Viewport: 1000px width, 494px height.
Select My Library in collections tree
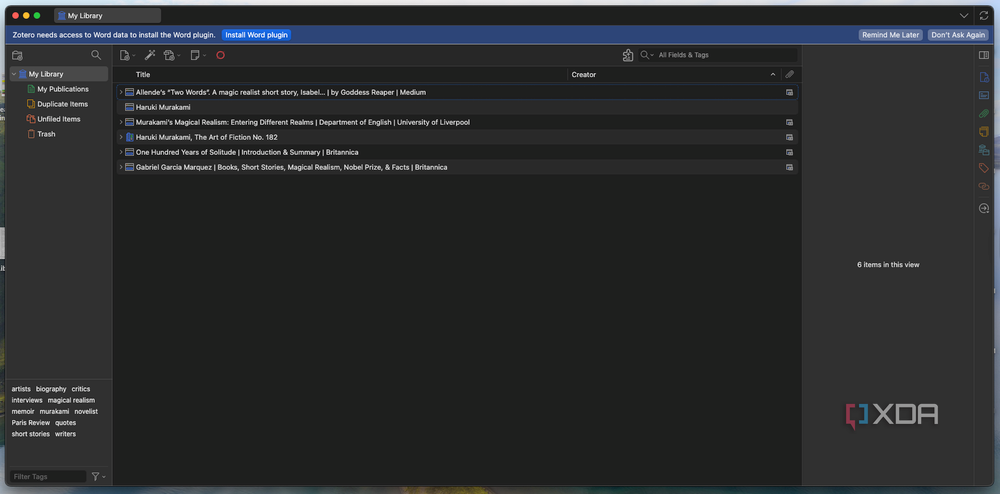coord(59,74)
